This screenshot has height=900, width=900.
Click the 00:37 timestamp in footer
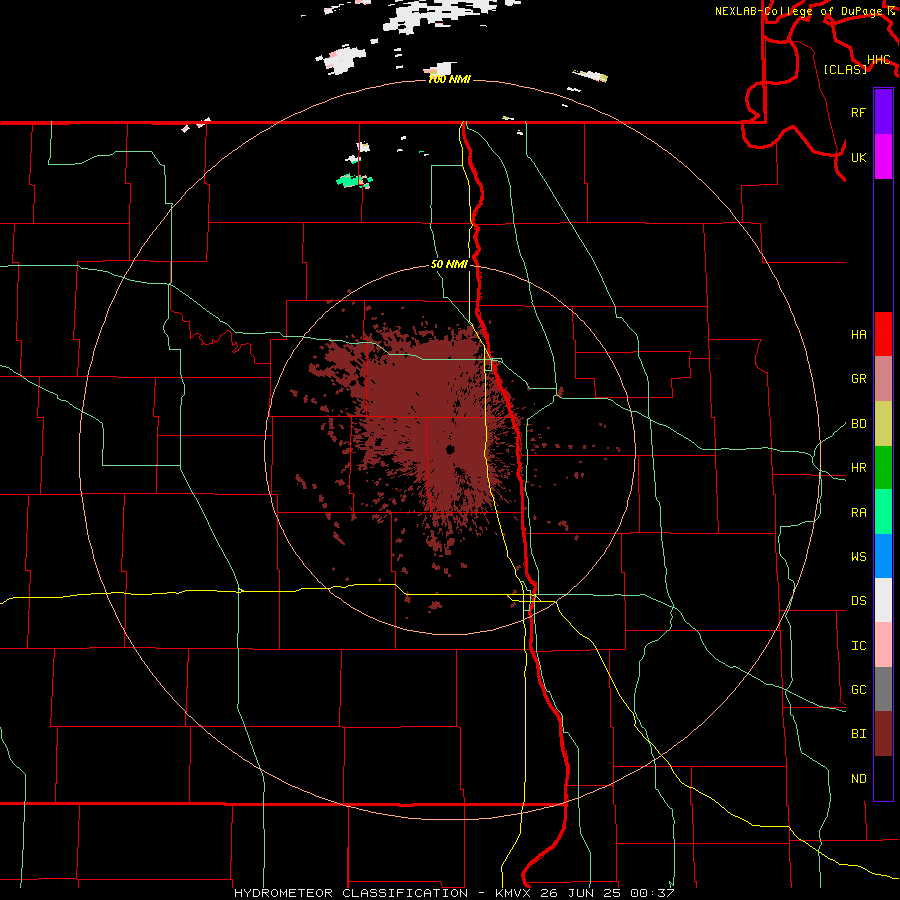click(652, 893)
